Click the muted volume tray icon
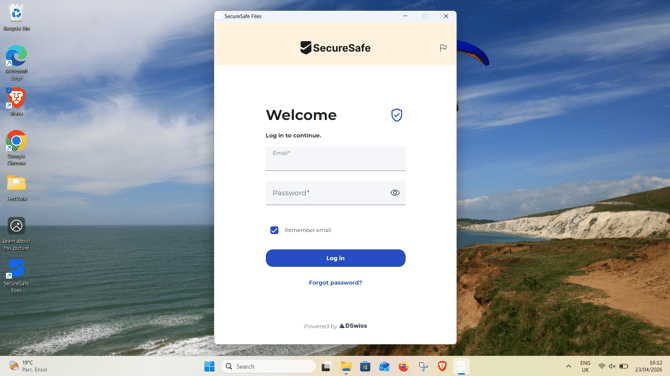This screenshot has height=376, width=670. pos(612,366)
